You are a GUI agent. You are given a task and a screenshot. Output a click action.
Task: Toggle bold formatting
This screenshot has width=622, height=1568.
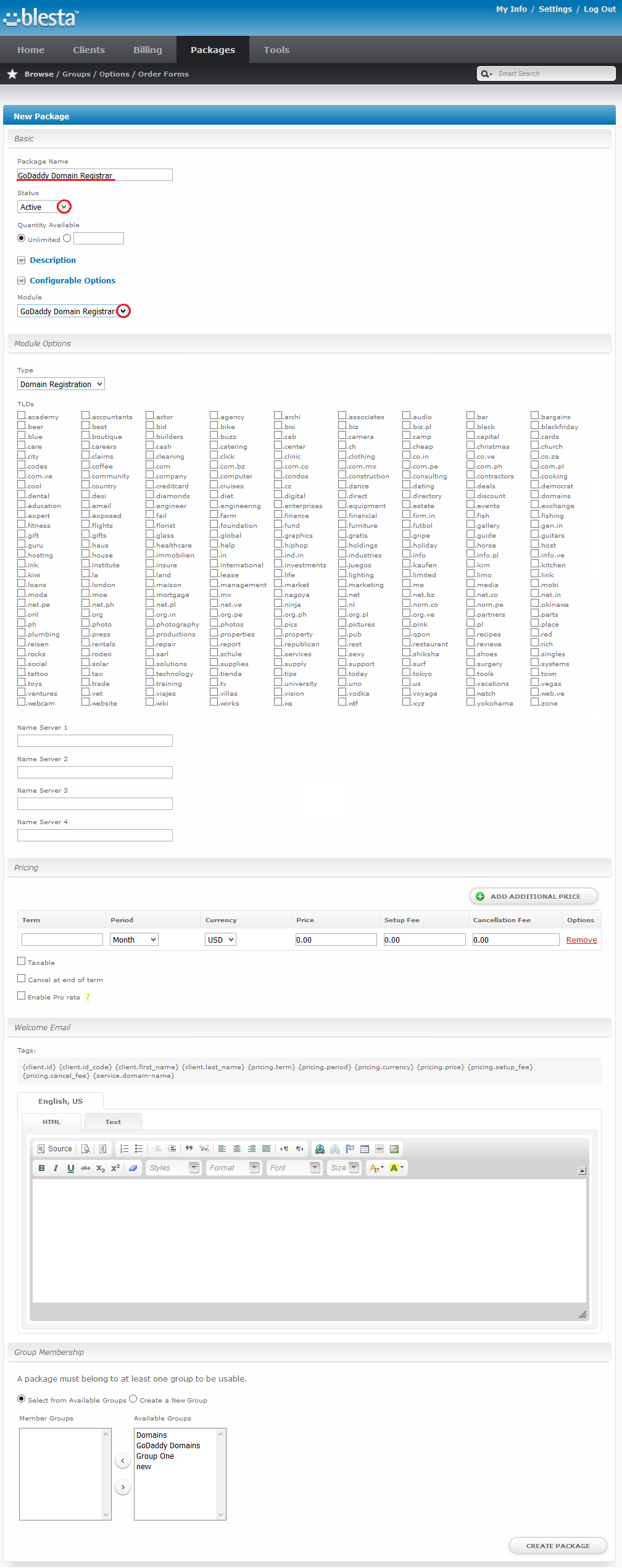[x=41, y=1168]
